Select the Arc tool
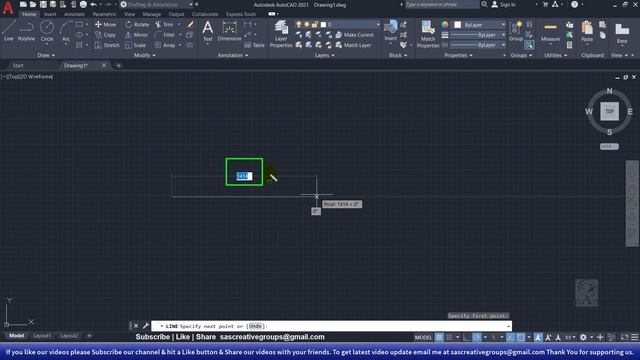This screenshot has width=640, height=360. tap(66, 31)
